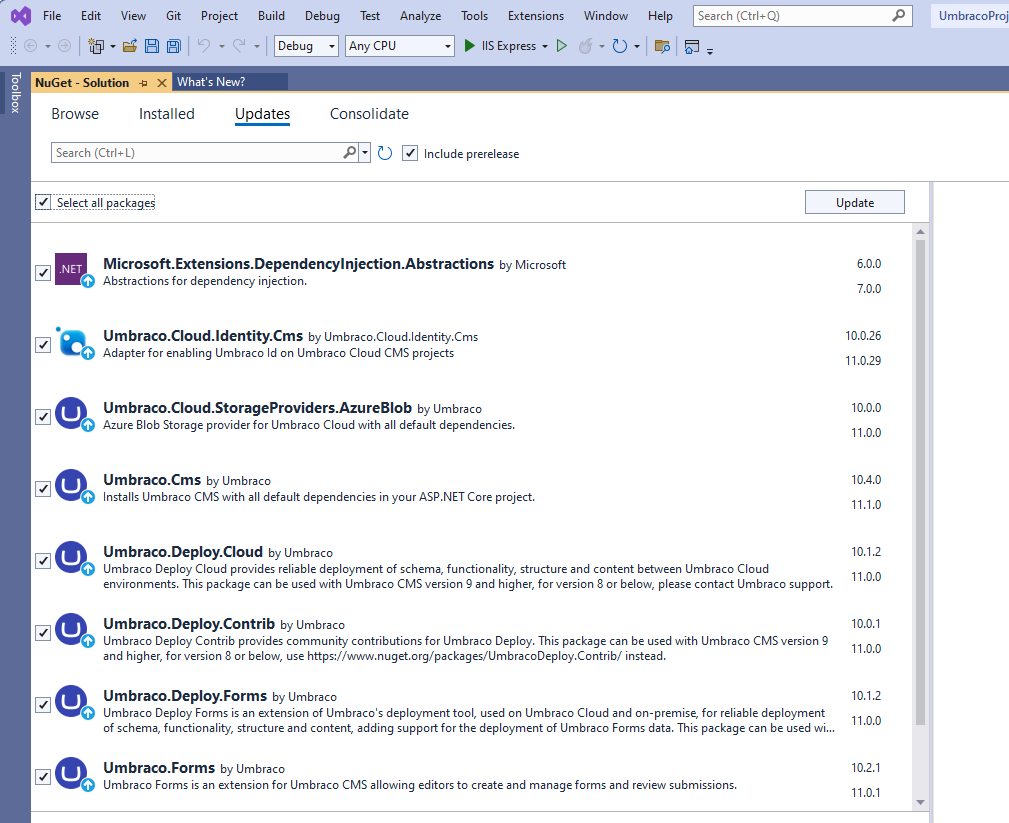Click the package list scroll down arrow
This screenshot has width=1009, height=823.
(920, 802)
